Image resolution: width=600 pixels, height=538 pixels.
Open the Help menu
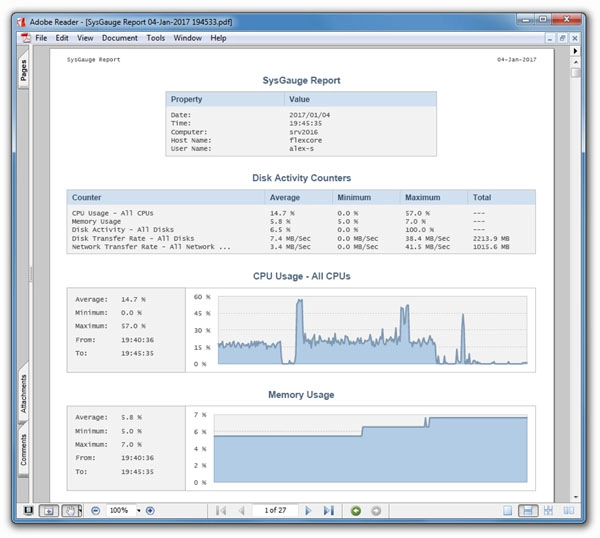pyautogui.click(x=218, y=38)
